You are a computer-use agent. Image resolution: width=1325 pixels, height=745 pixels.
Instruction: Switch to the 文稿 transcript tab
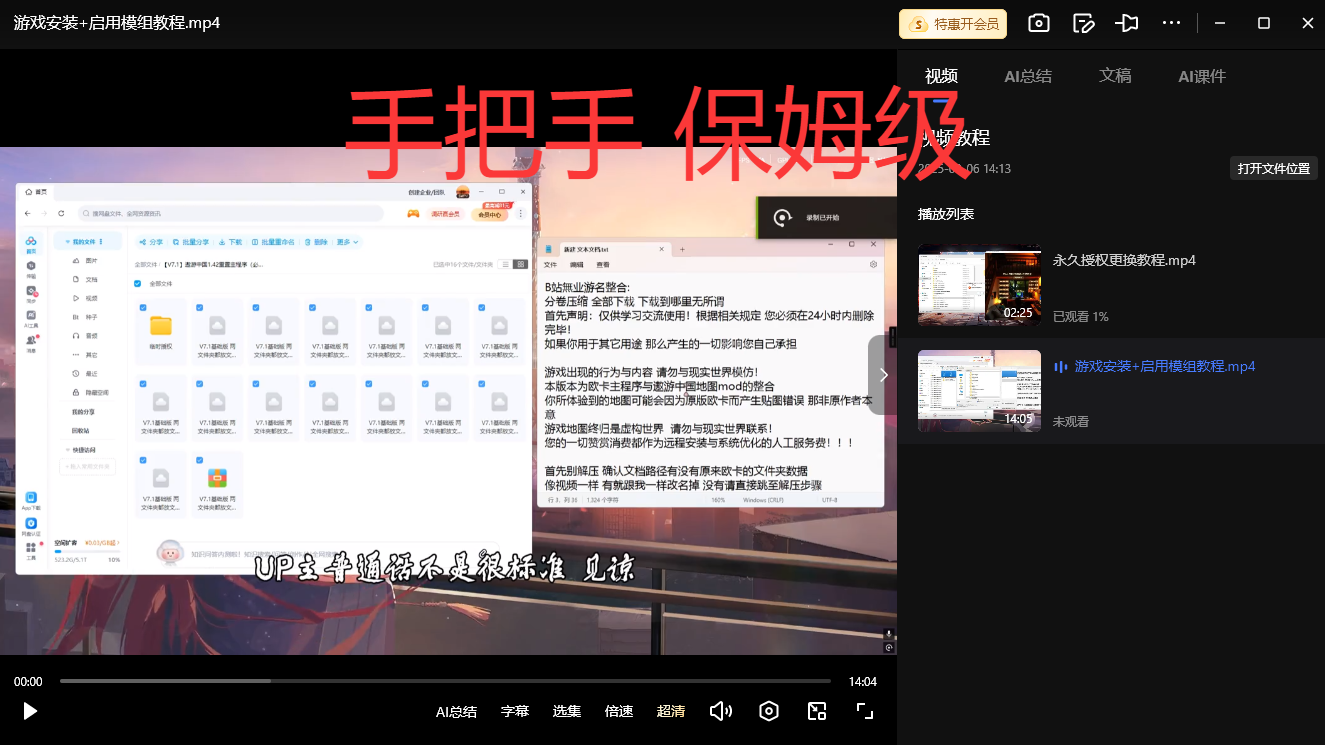tap(1115, 76)
